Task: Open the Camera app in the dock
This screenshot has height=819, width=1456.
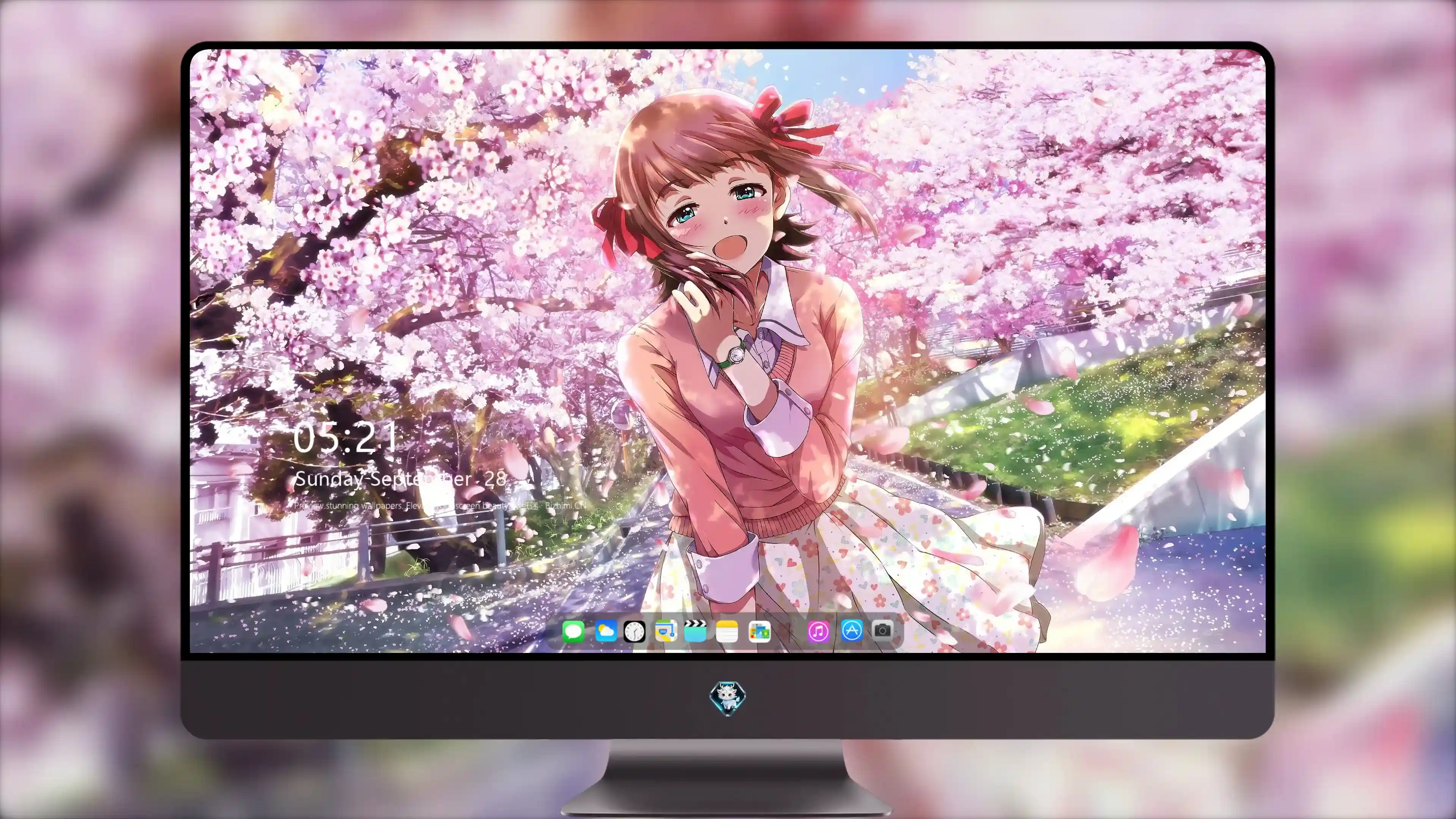Action: click(882, 630)
